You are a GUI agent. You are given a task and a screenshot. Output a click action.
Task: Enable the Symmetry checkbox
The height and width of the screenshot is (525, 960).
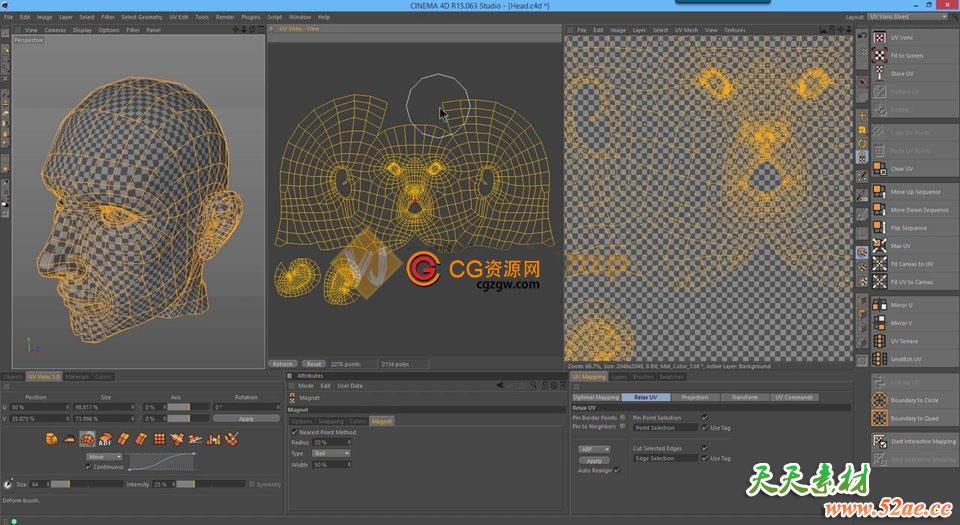coord(252,484)
